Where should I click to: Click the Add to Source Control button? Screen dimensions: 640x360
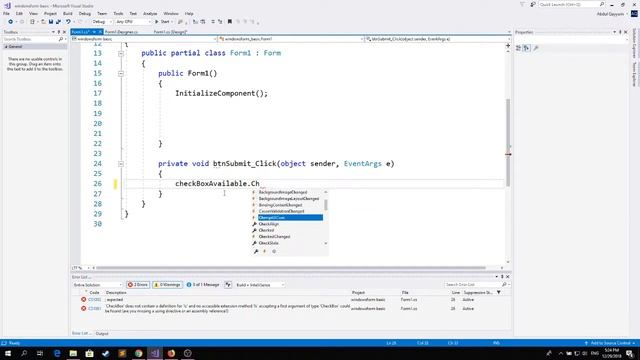click(610, 343)
